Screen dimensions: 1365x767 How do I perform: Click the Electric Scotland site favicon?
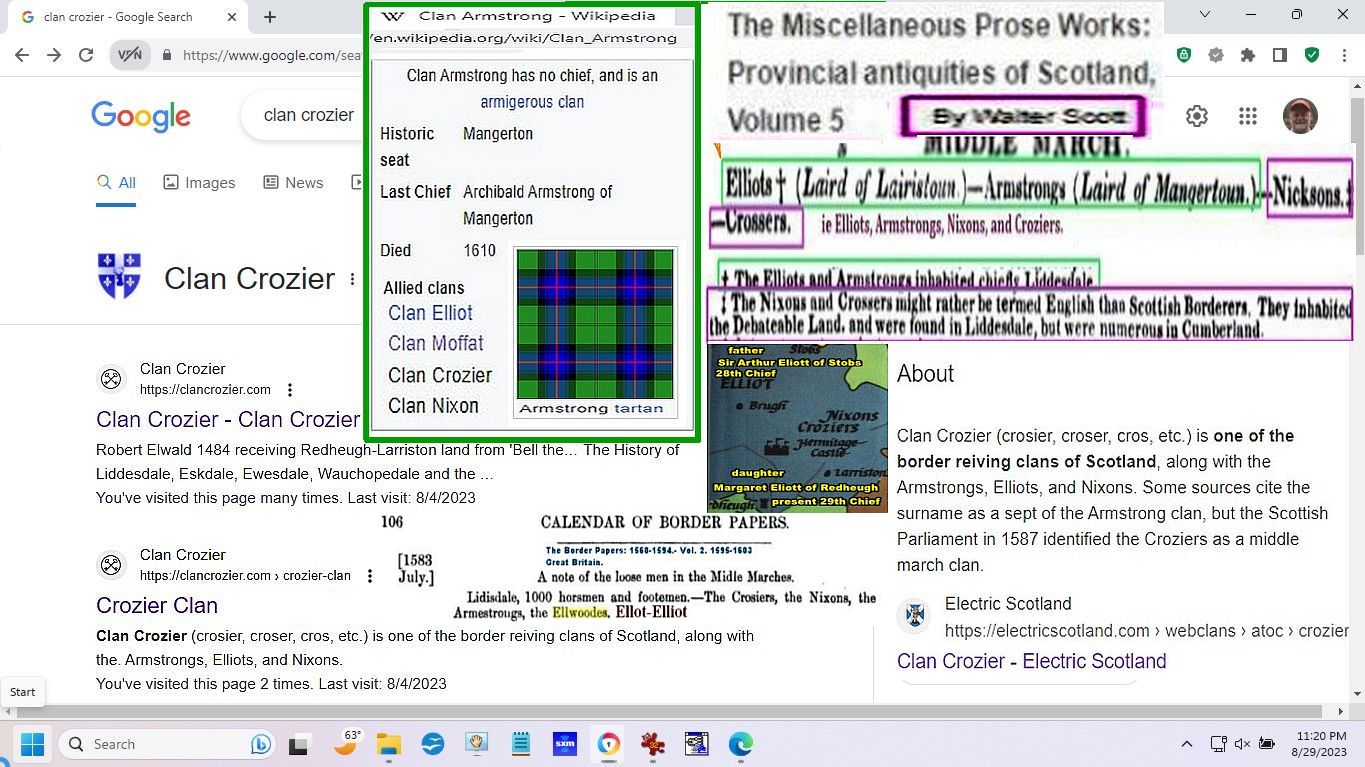coord(914,615)
